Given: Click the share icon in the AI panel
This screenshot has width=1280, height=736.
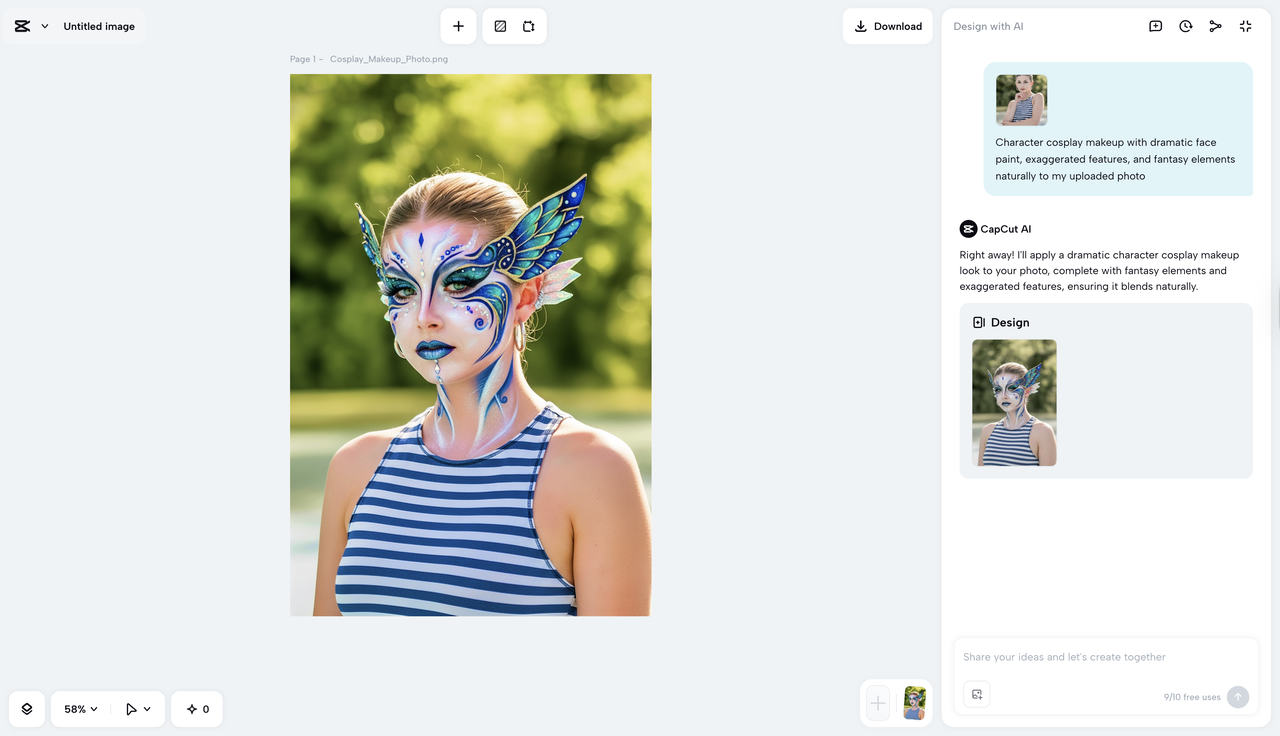Looking at the screenshot, I should click(x=1215, y=26).
